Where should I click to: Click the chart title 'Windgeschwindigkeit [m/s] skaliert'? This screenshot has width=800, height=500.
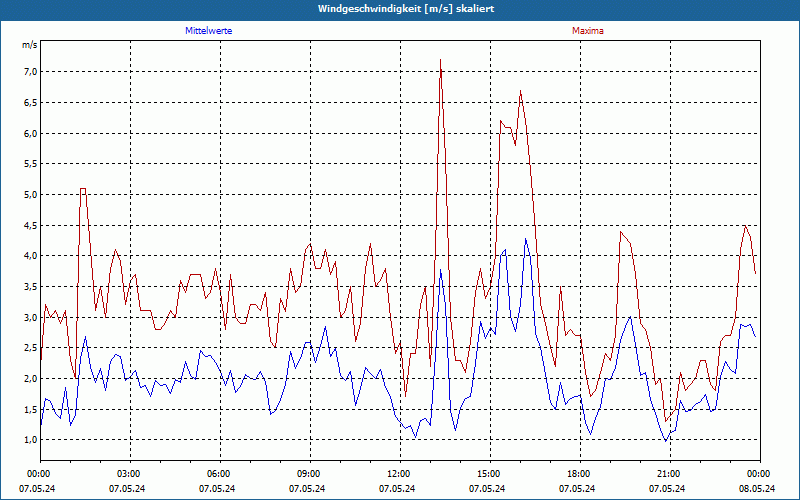point(406,9)
